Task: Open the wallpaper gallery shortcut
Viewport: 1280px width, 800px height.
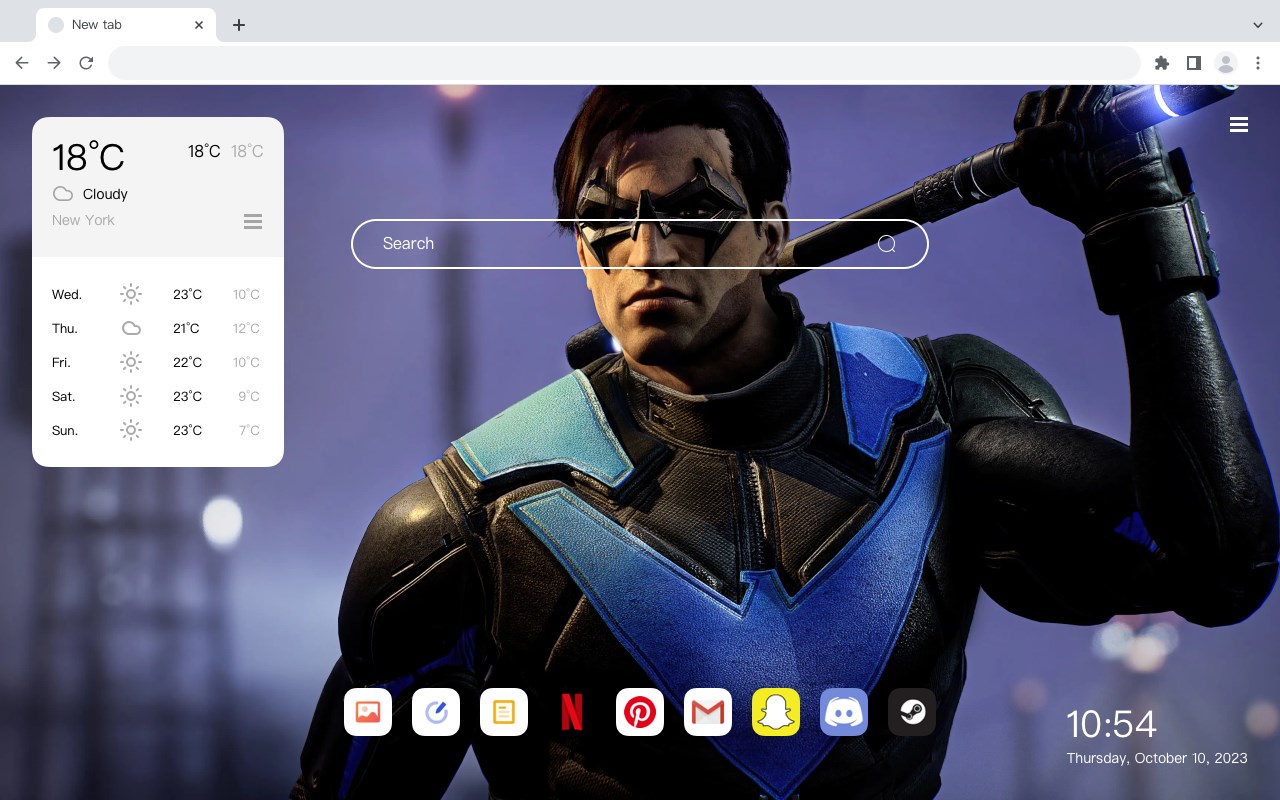Action: 368,712
